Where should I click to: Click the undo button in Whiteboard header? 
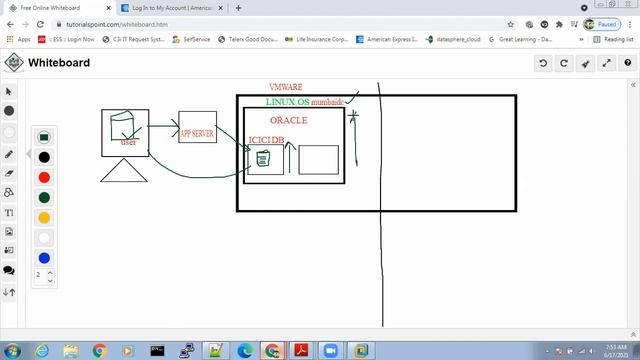(x=543, y=63)
